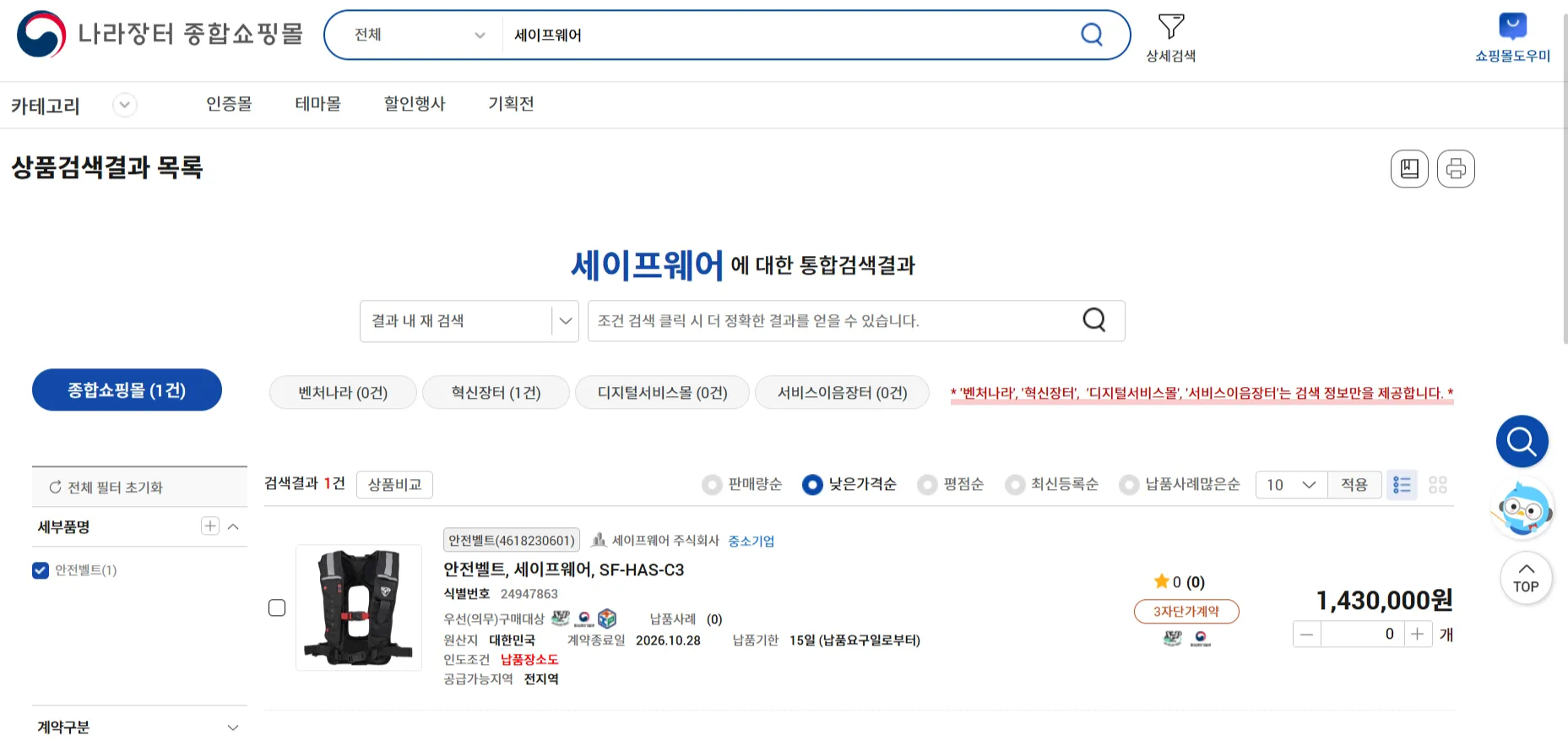Click the price 1,430,000원
Screen dimensions: 1568x741
click(x=1385, y=600)
